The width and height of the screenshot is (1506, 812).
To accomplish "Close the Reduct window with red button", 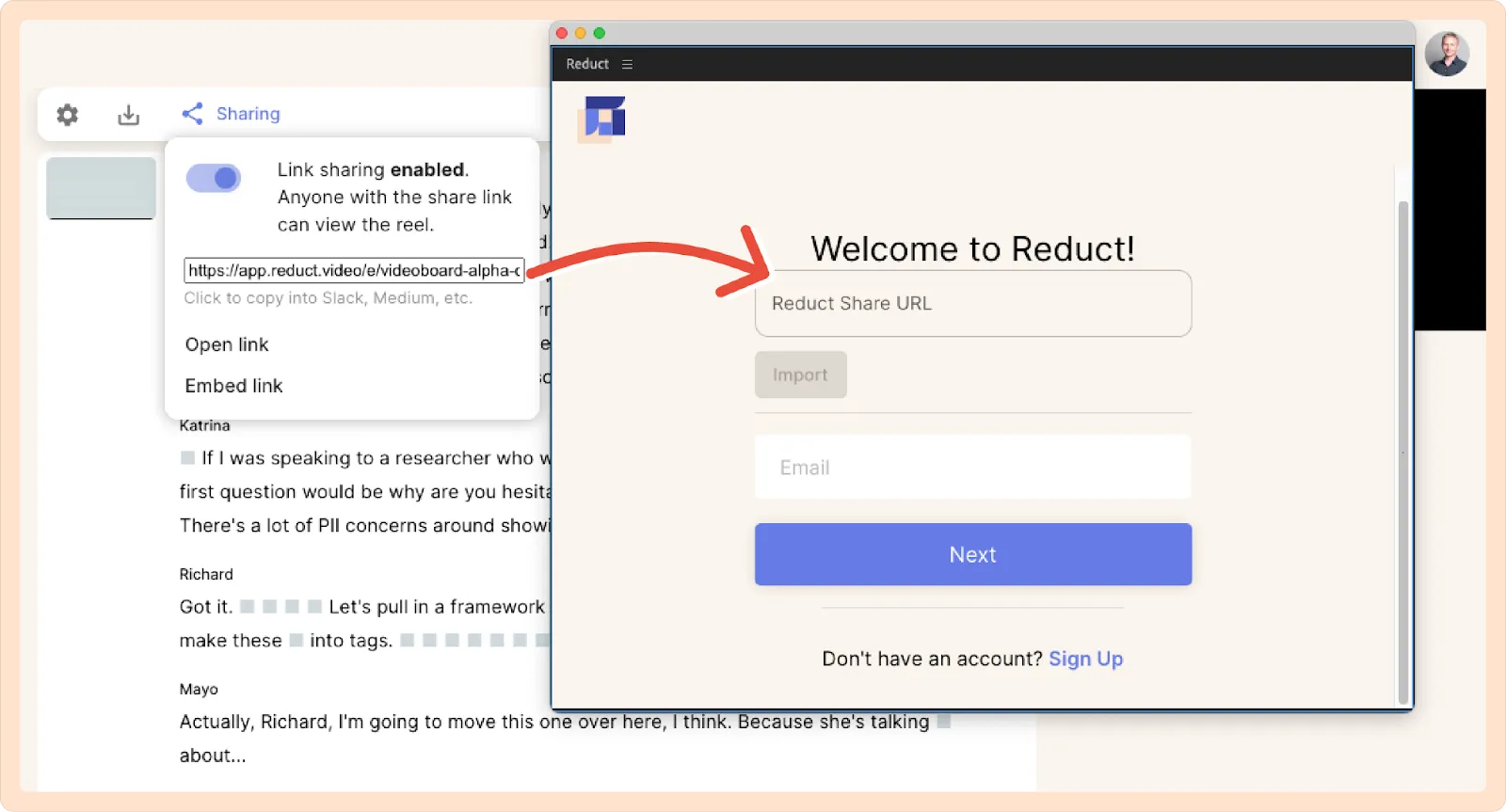I will [562, 33].
